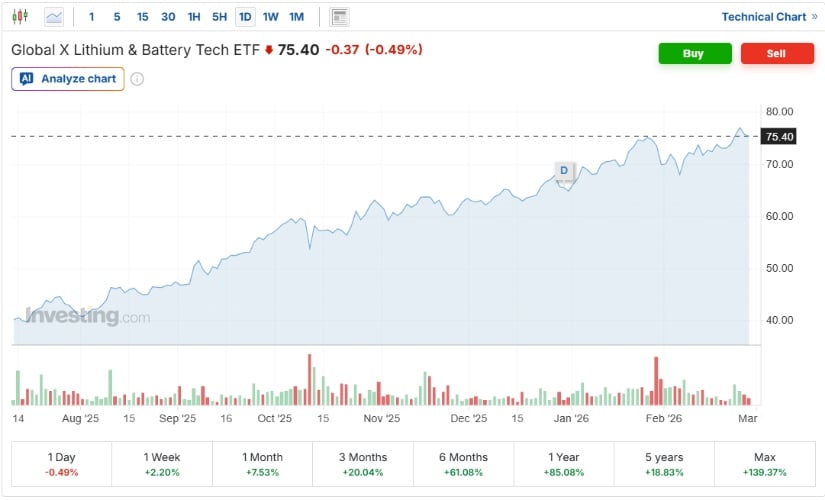Click the D dividend marker on chart
The image size is (825, 500).
[564, 171]
